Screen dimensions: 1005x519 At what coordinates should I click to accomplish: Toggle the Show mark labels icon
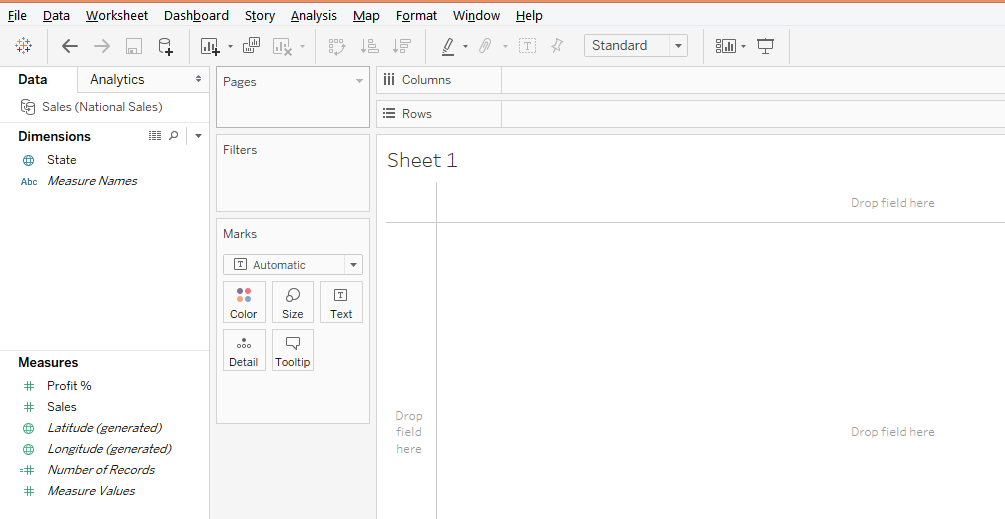pos(527,45)
